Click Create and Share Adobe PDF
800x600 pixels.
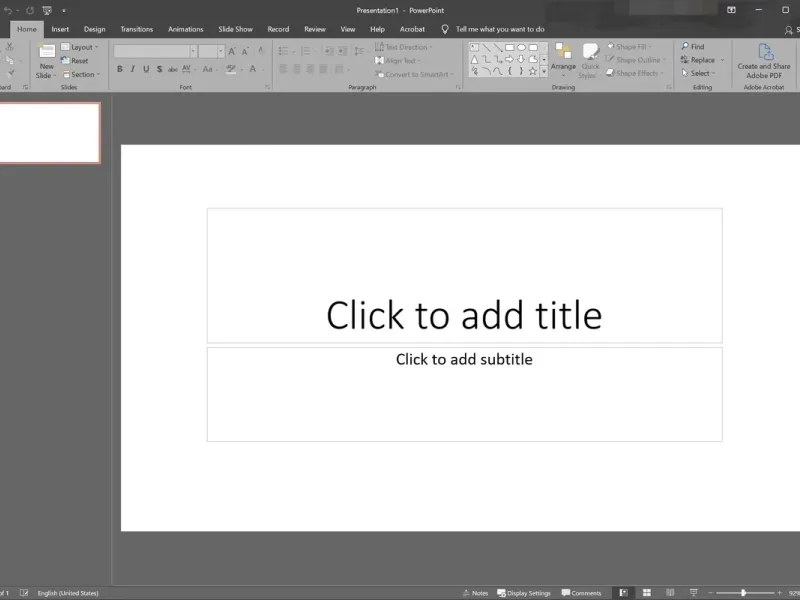coord(764,61)
